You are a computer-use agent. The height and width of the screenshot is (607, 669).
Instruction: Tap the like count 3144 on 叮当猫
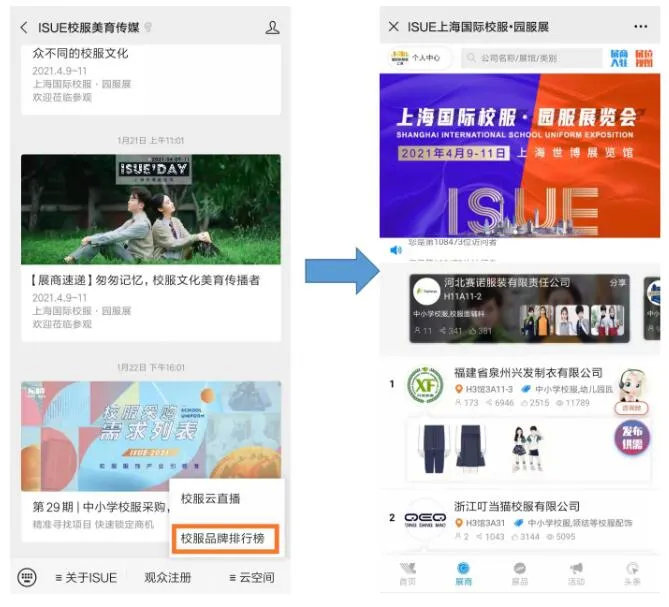tap(527, 537)
